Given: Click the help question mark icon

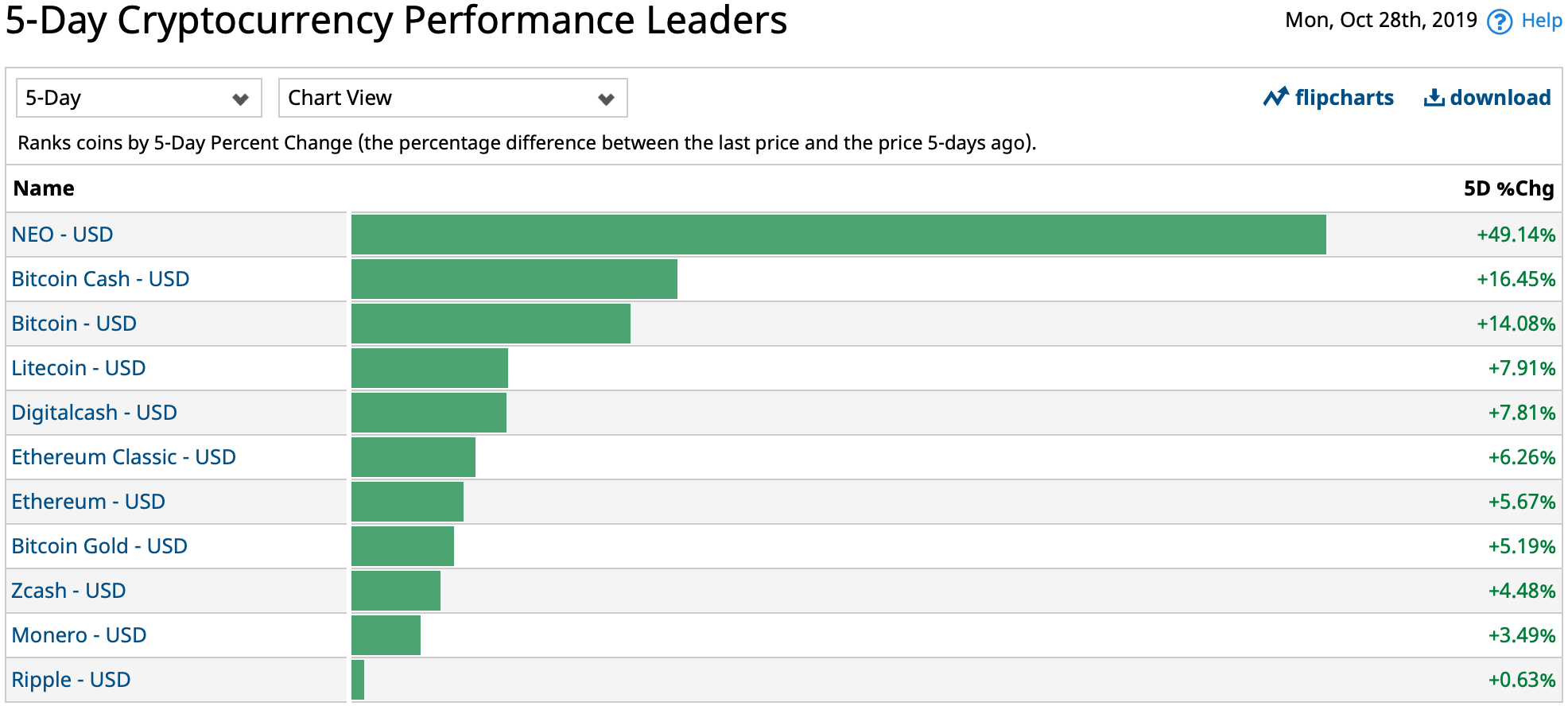Looking at the screenshot, I should click(x=1499, y=21).
